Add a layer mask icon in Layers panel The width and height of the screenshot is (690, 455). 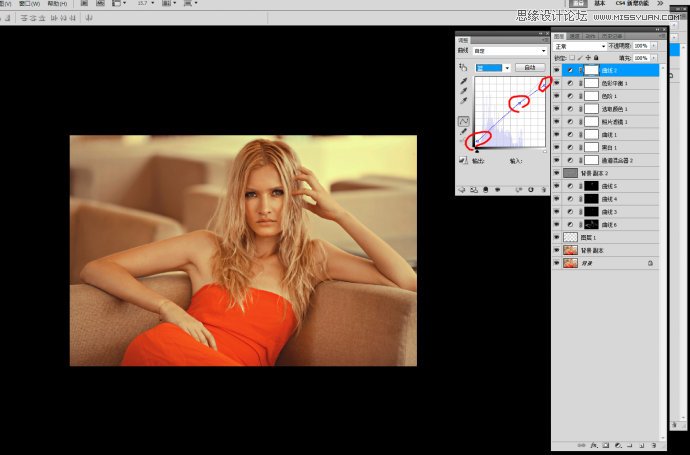(606, 445)
